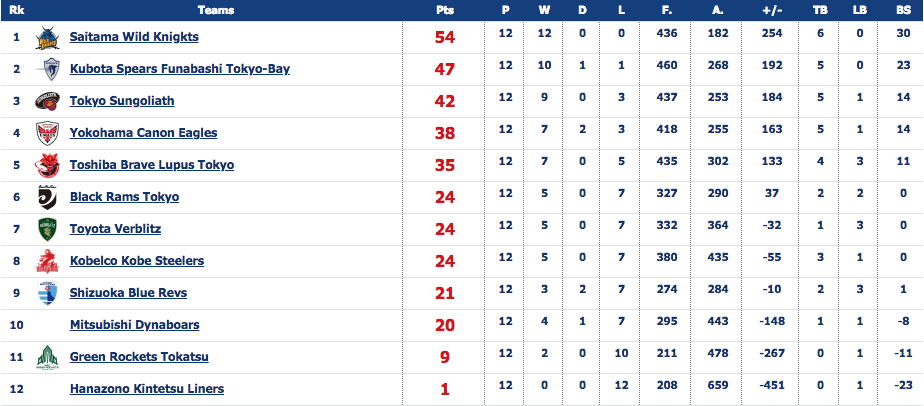
Task: Open Kubota Spears Funabashi Tokyo-Bay link
Action: tap(180, 69)
